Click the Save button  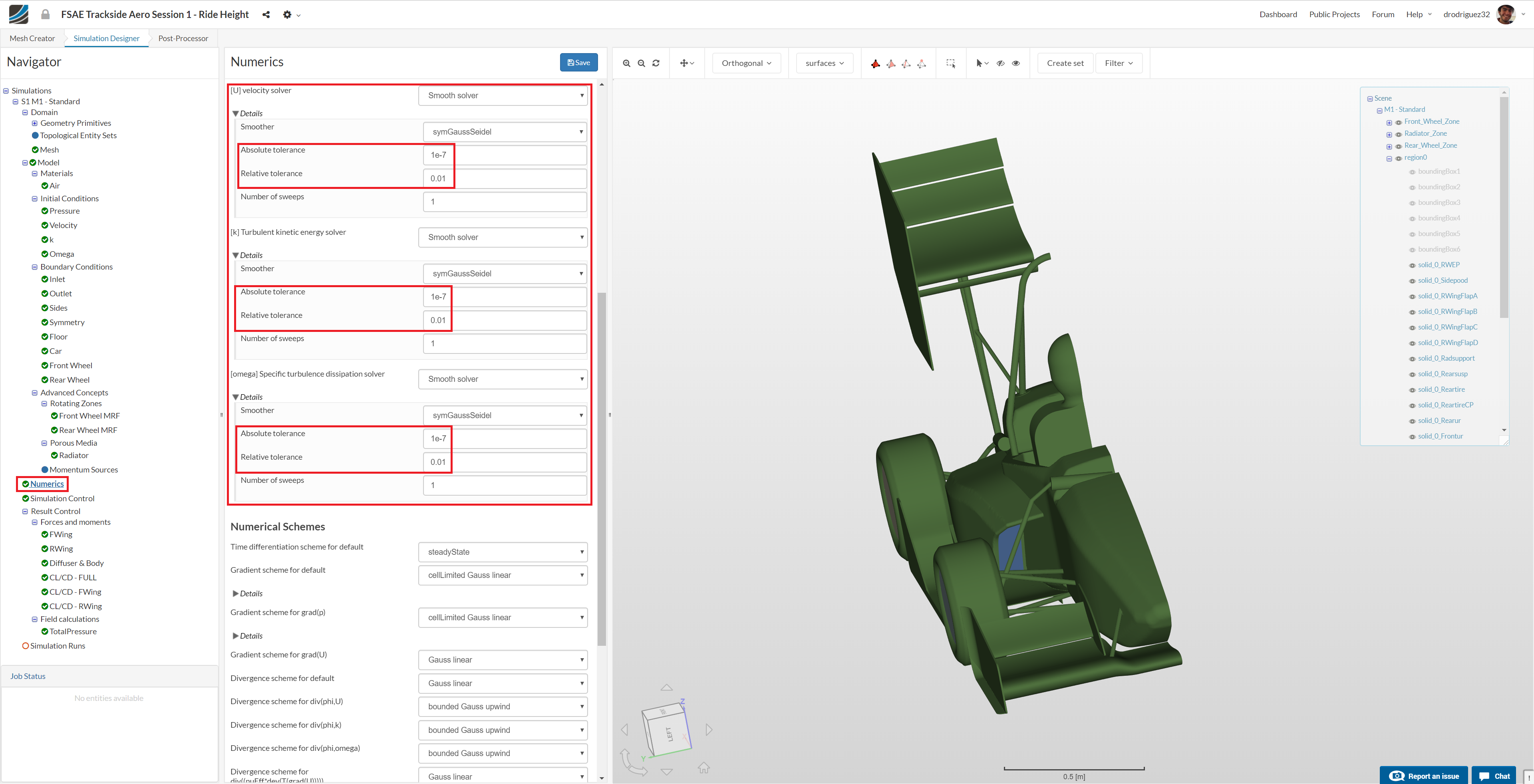point(578,63)
